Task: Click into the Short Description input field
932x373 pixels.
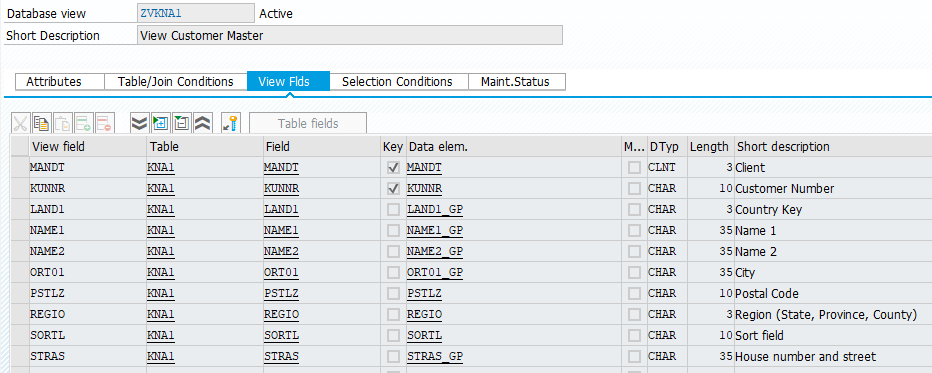Action: pyautogui.click(x=350, y=36)
